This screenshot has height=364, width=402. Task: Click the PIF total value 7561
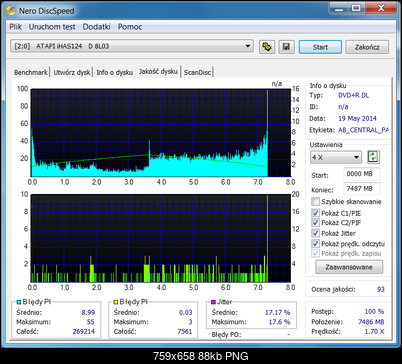(x=185, y=332)
